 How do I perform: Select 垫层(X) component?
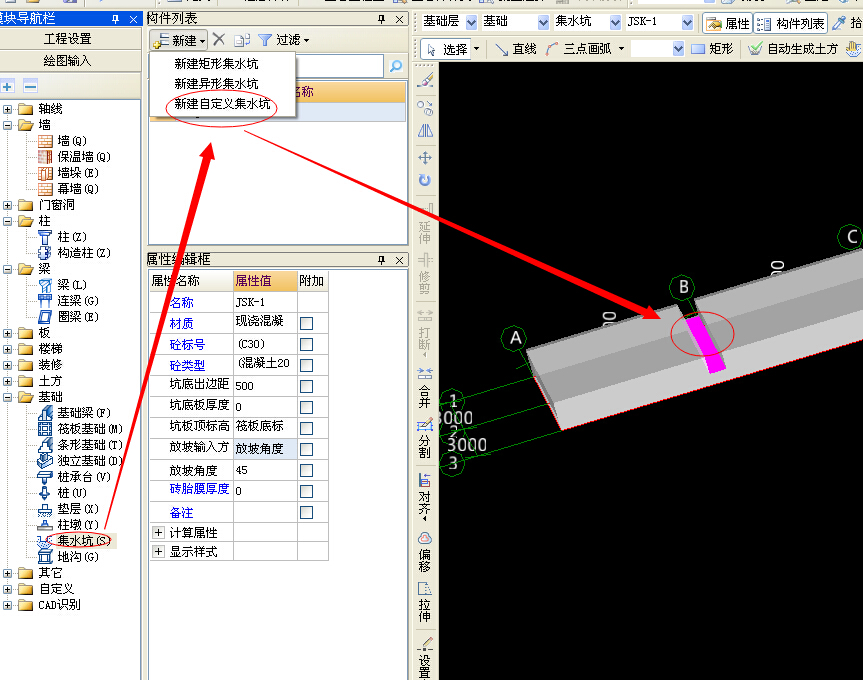(x=78, y=509)
